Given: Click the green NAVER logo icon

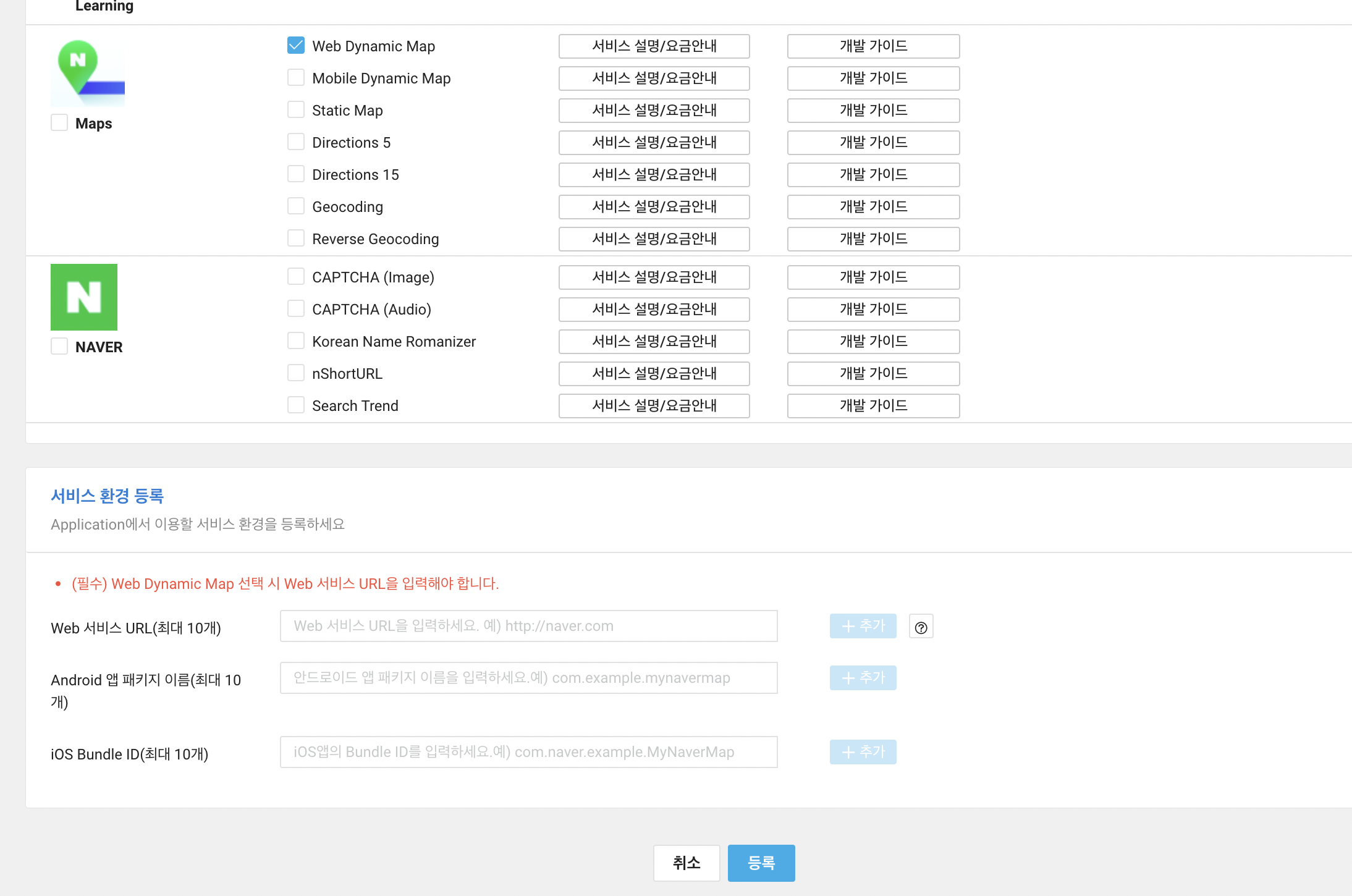Looking at the screenshot, I should [84, 297].
